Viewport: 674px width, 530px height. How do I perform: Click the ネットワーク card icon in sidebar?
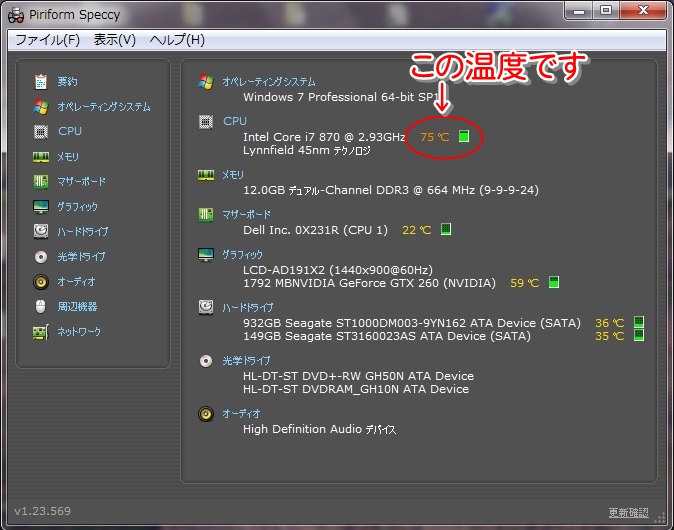tap(41, 332)
